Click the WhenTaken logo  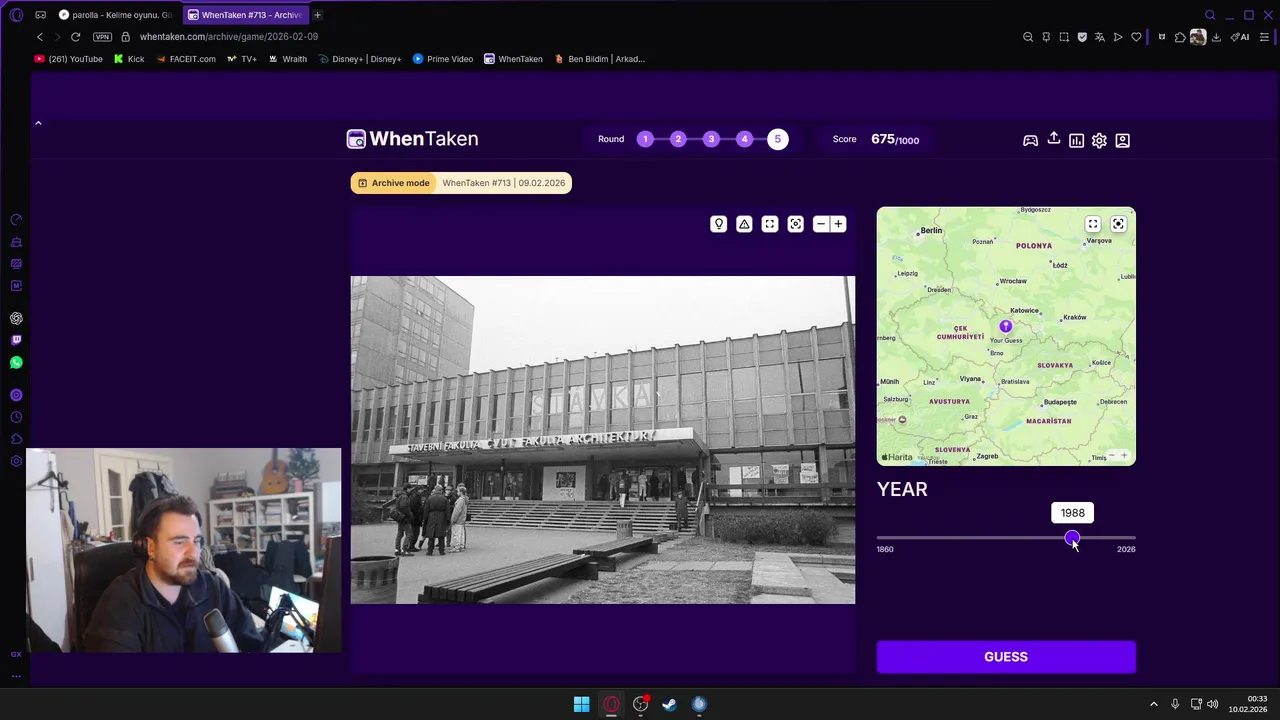point(412,139)
